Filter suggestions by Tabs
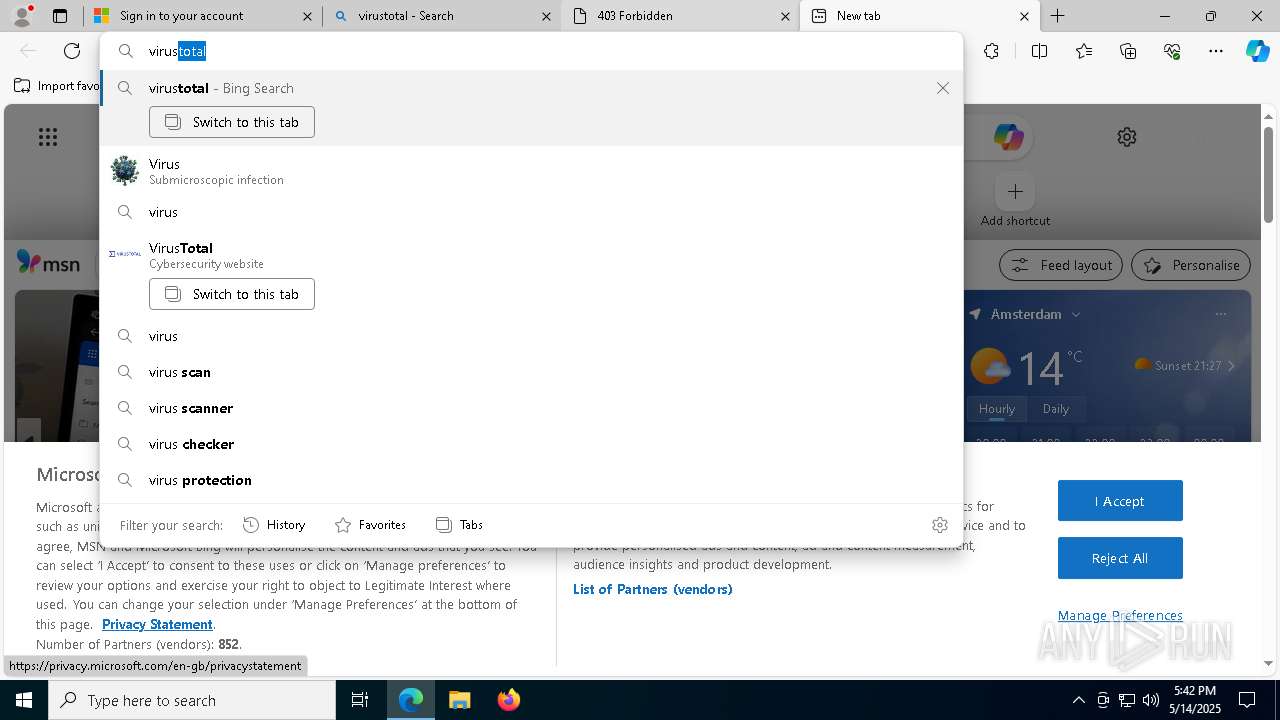 pyautogui.click(x=459, y=525)
